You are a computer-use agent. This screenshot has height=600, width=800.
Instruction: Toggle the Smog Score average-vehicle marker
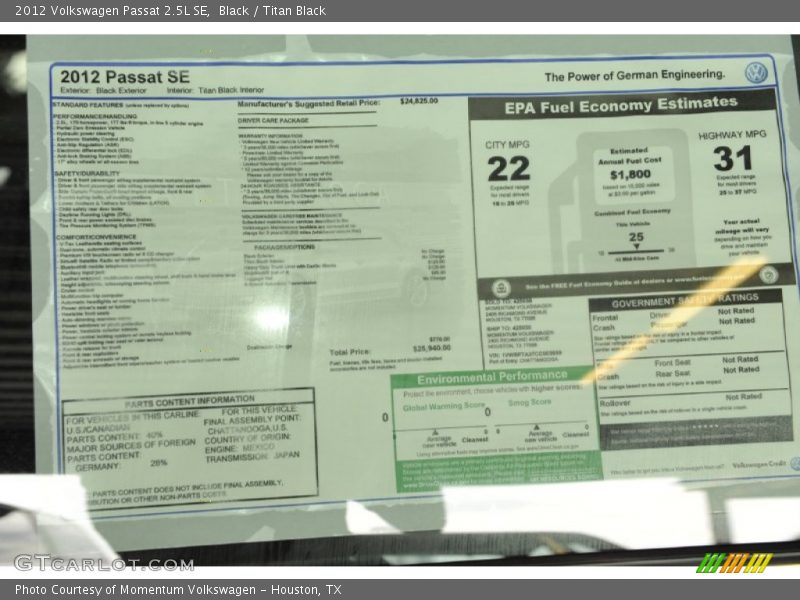pyautogui.click(x=535, y=428)
